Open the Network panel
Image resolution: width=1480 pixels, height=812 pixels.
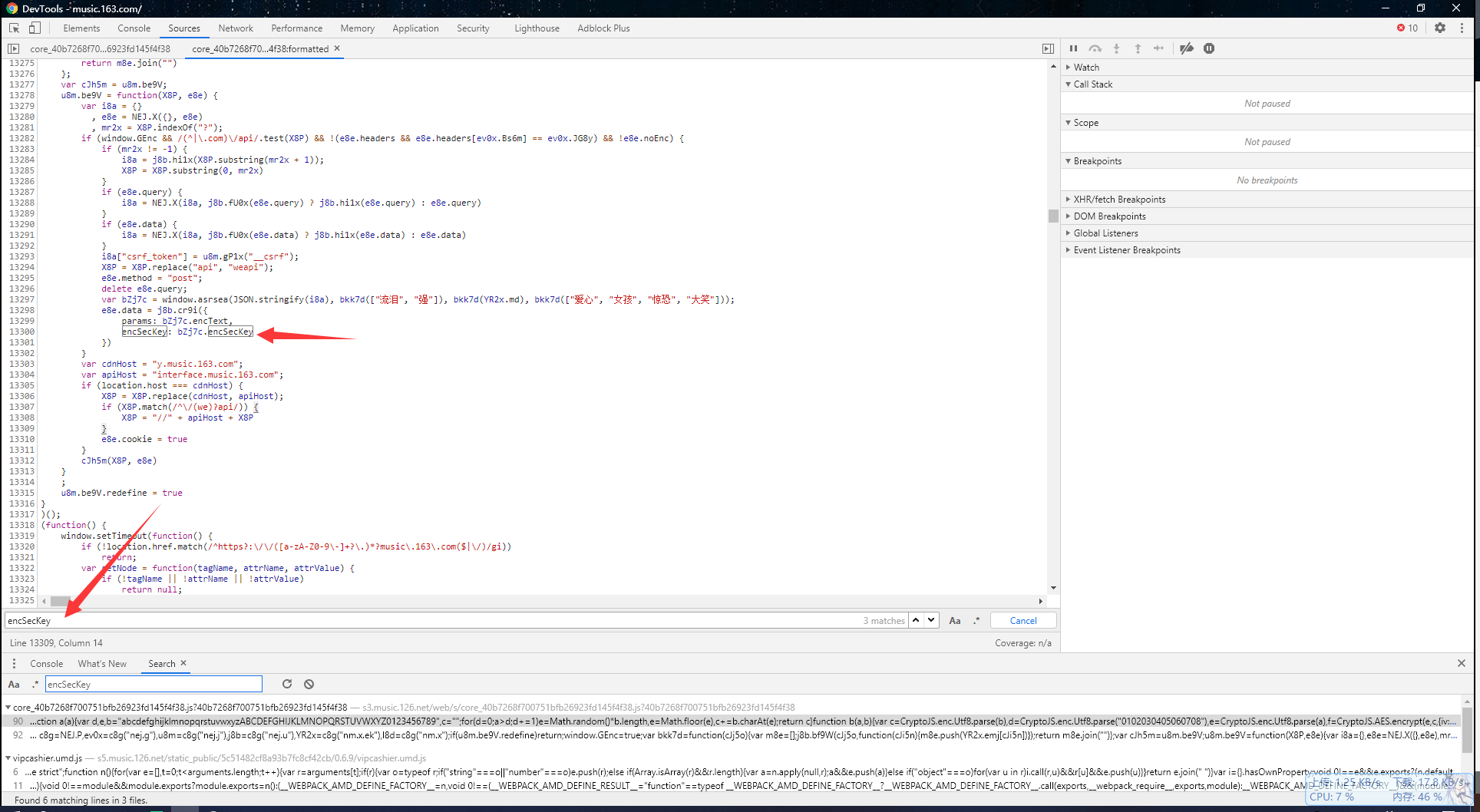coord(236,28)
